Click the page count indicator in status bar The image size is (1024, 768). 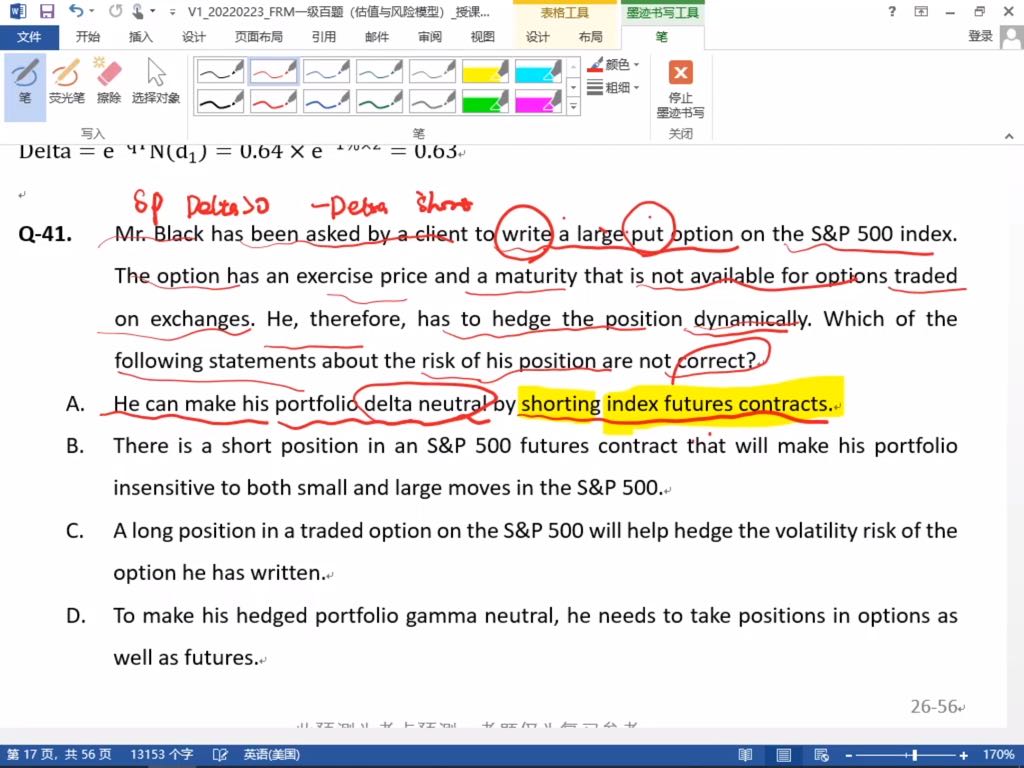(x=60, y=755)
